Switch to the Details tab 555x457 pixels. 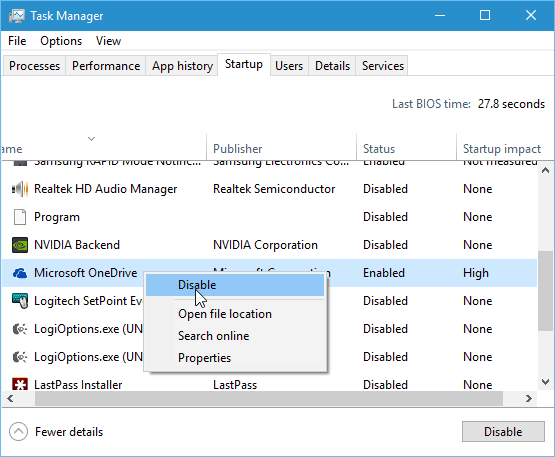[x=332, y=65]
